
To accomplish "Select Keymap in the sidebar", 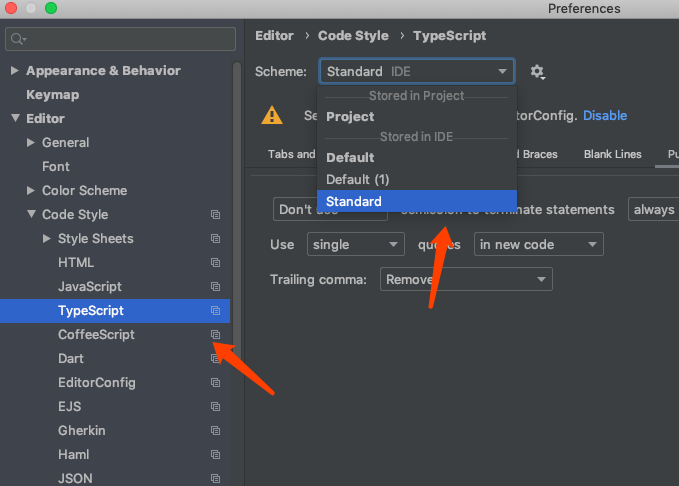I will pos(52,95).
